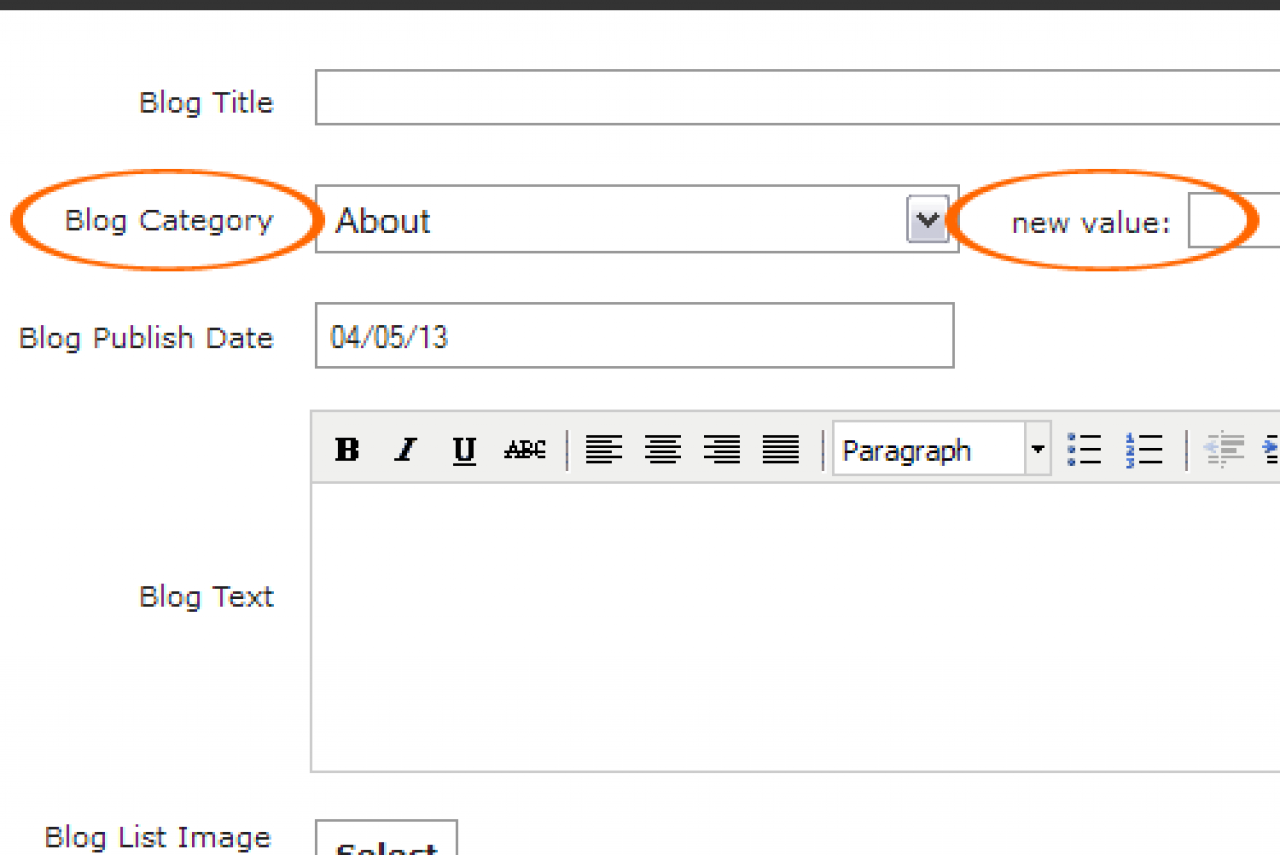Expand the Blog Category dropdown showing About
Screen dimensions: 1280x855
927,220
